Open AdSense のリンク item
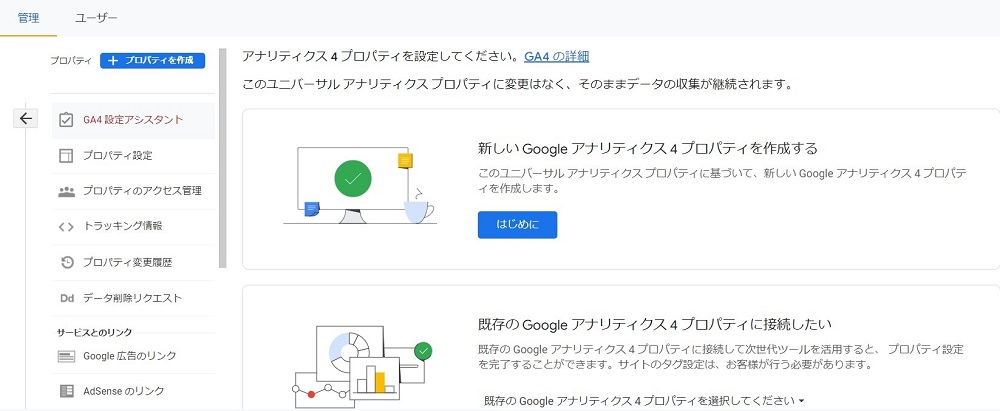The image size is (1000, 411). click(x=133, y=391)
